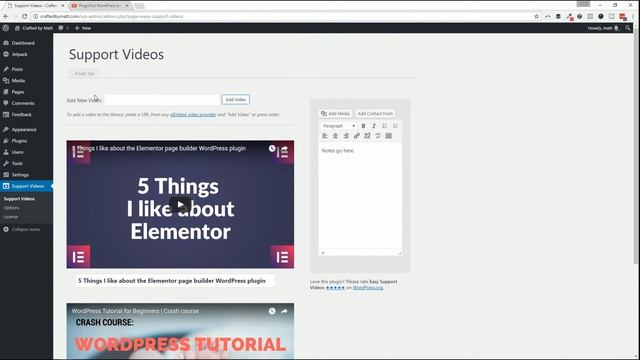
Task: Toggle Bold in the notes editor
Action: [x=363, y=126]
